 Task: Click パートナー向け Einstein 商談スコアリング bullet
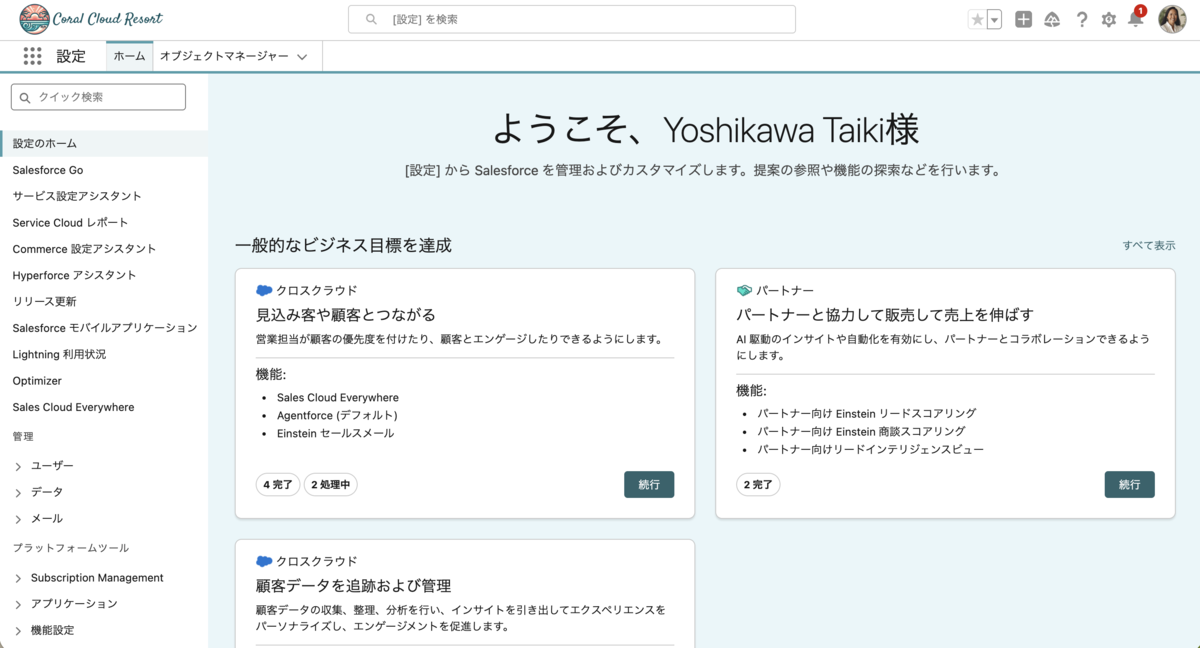[x=861, y=431]
